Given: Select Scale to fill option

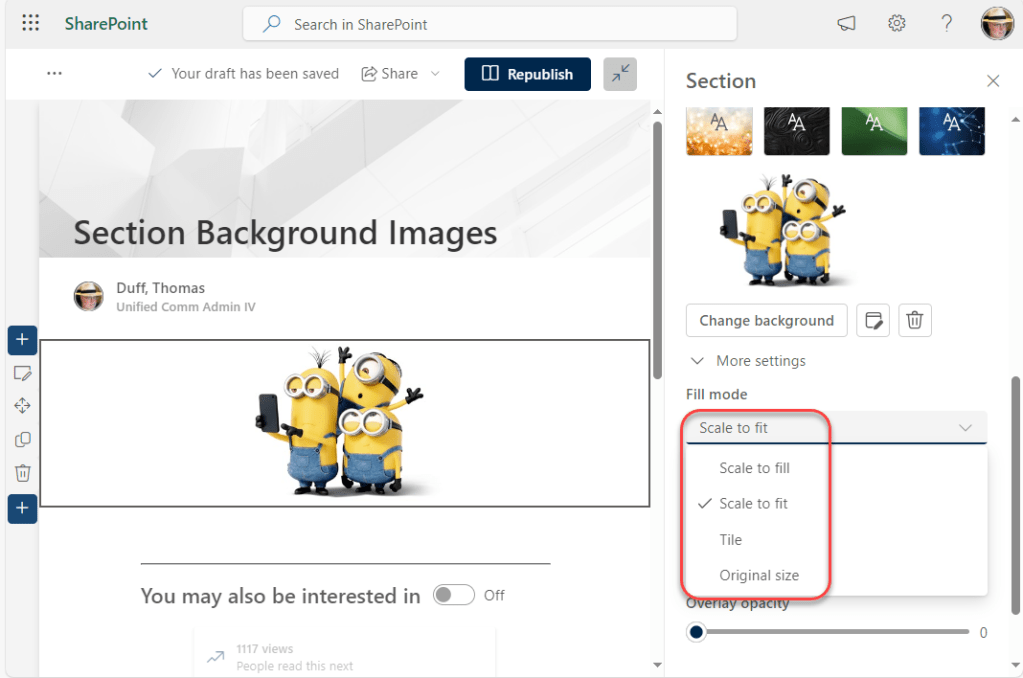Looking at the screenshot, I should point(754,468).
